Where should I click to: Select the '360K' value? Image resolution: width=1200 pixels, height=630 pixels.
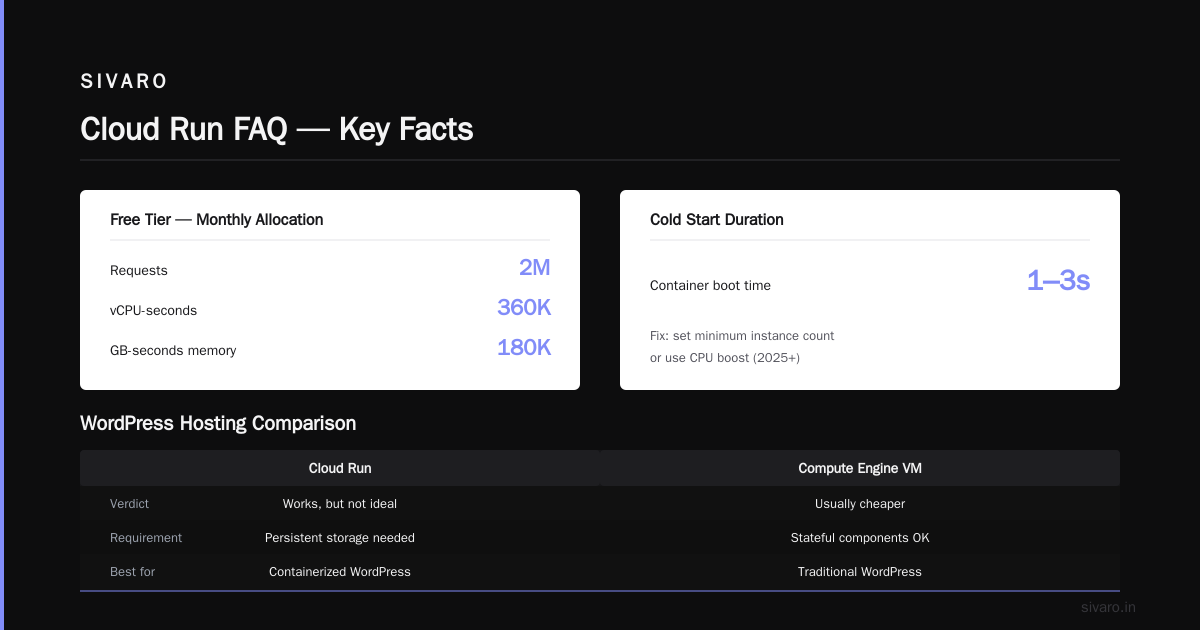tap(524, 308)
